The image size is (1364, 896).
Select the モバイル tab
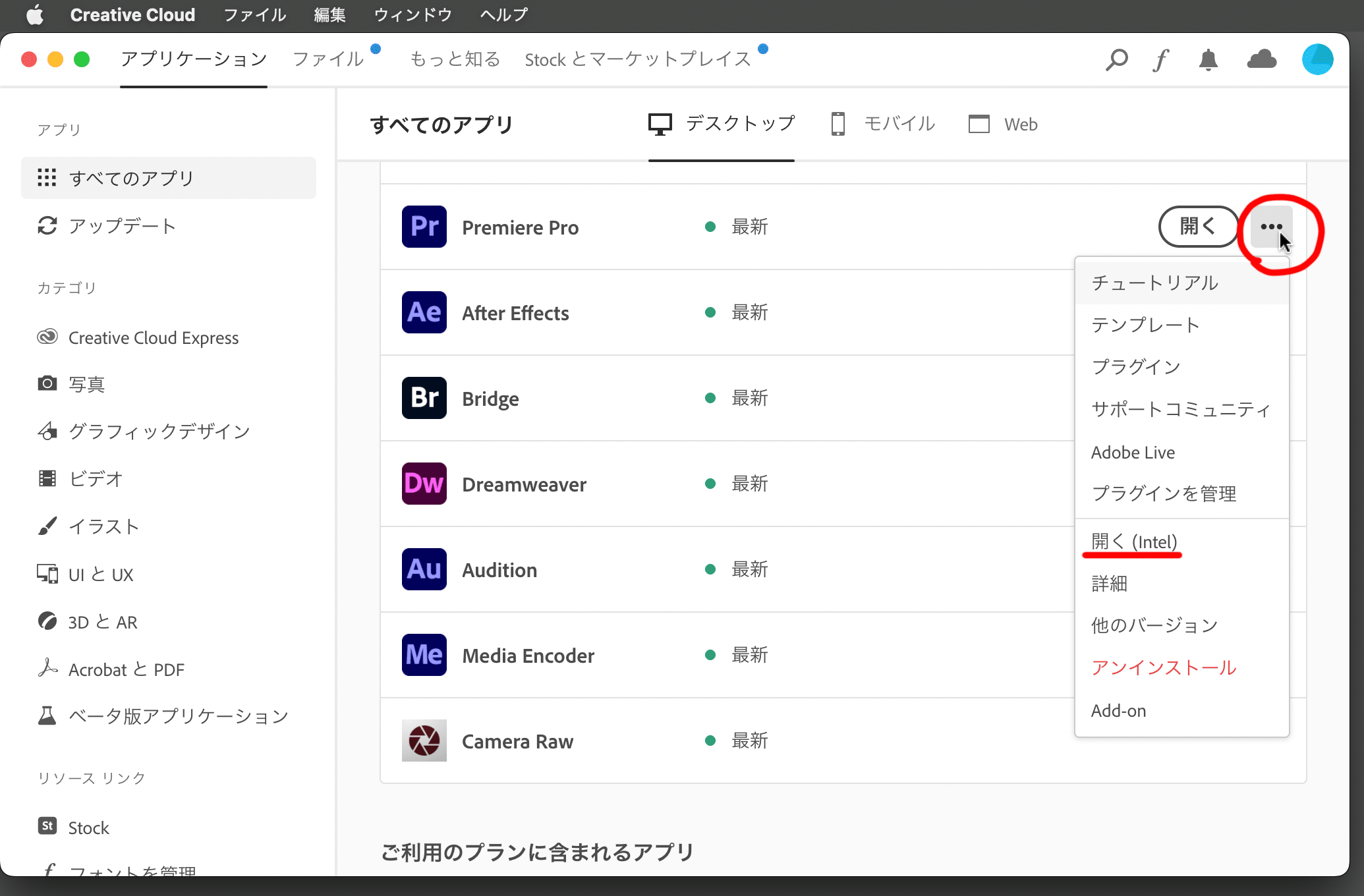pyautogui.click(x=883, y=124)
